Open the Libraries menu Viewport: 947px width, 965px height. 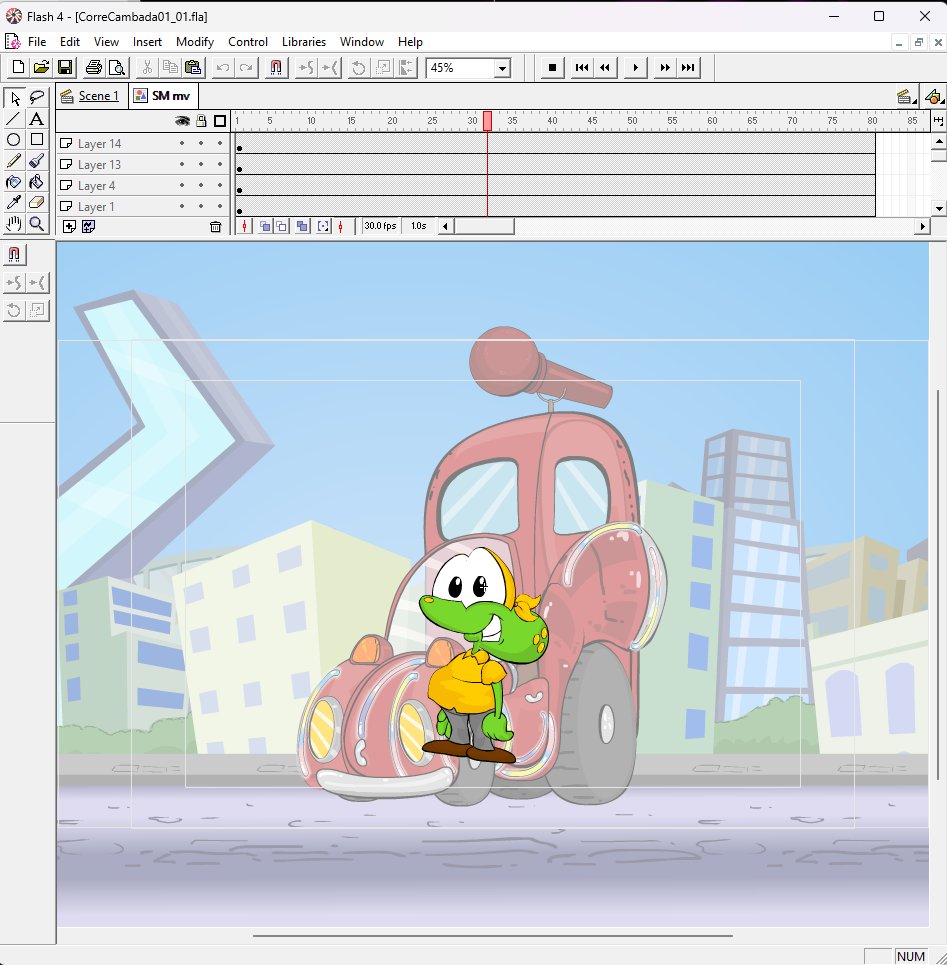pyautogui.click(x=303, y=42)
